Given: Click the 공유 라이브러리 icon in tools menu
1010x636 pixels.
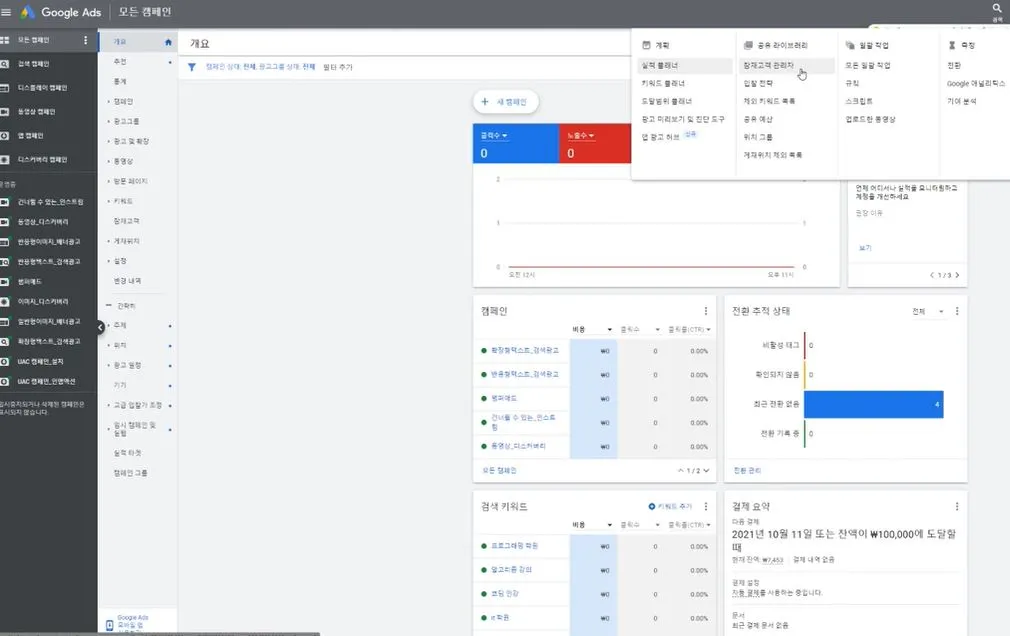Looking at the screenshot, I should tap(748, 45).
